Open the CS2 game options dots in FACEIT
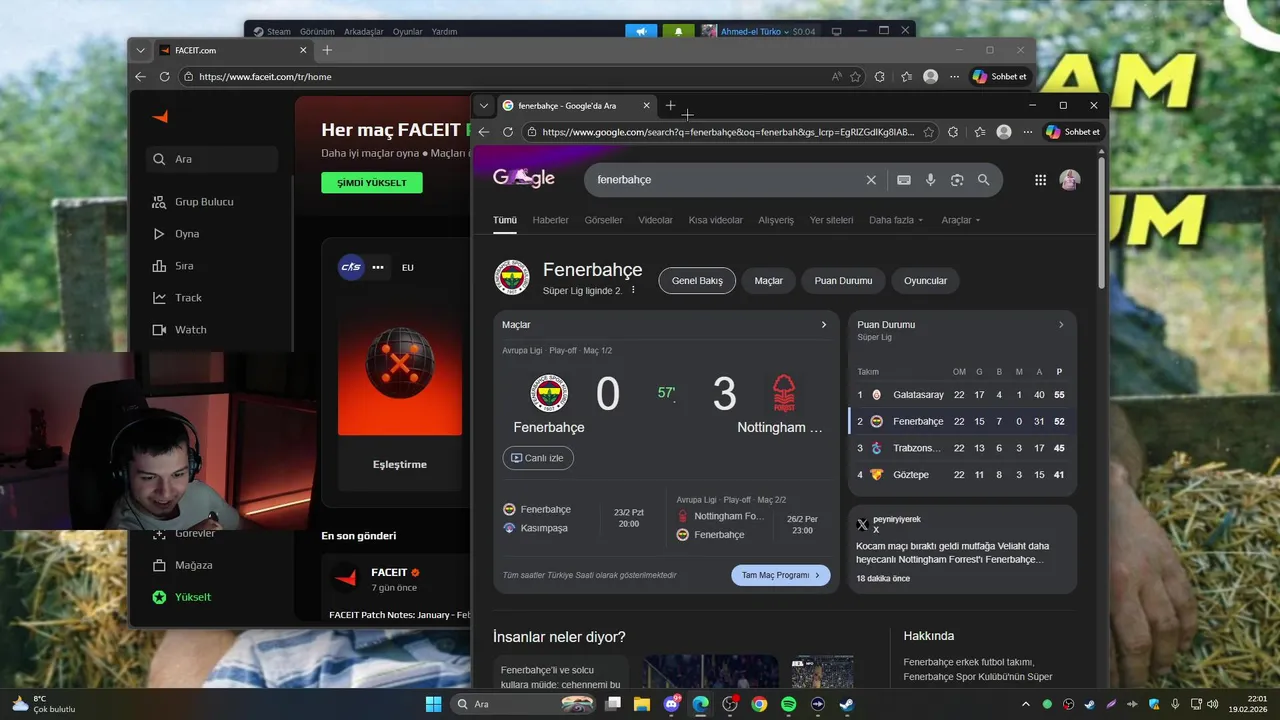1280x720 pixels. (x=378, y=267)
